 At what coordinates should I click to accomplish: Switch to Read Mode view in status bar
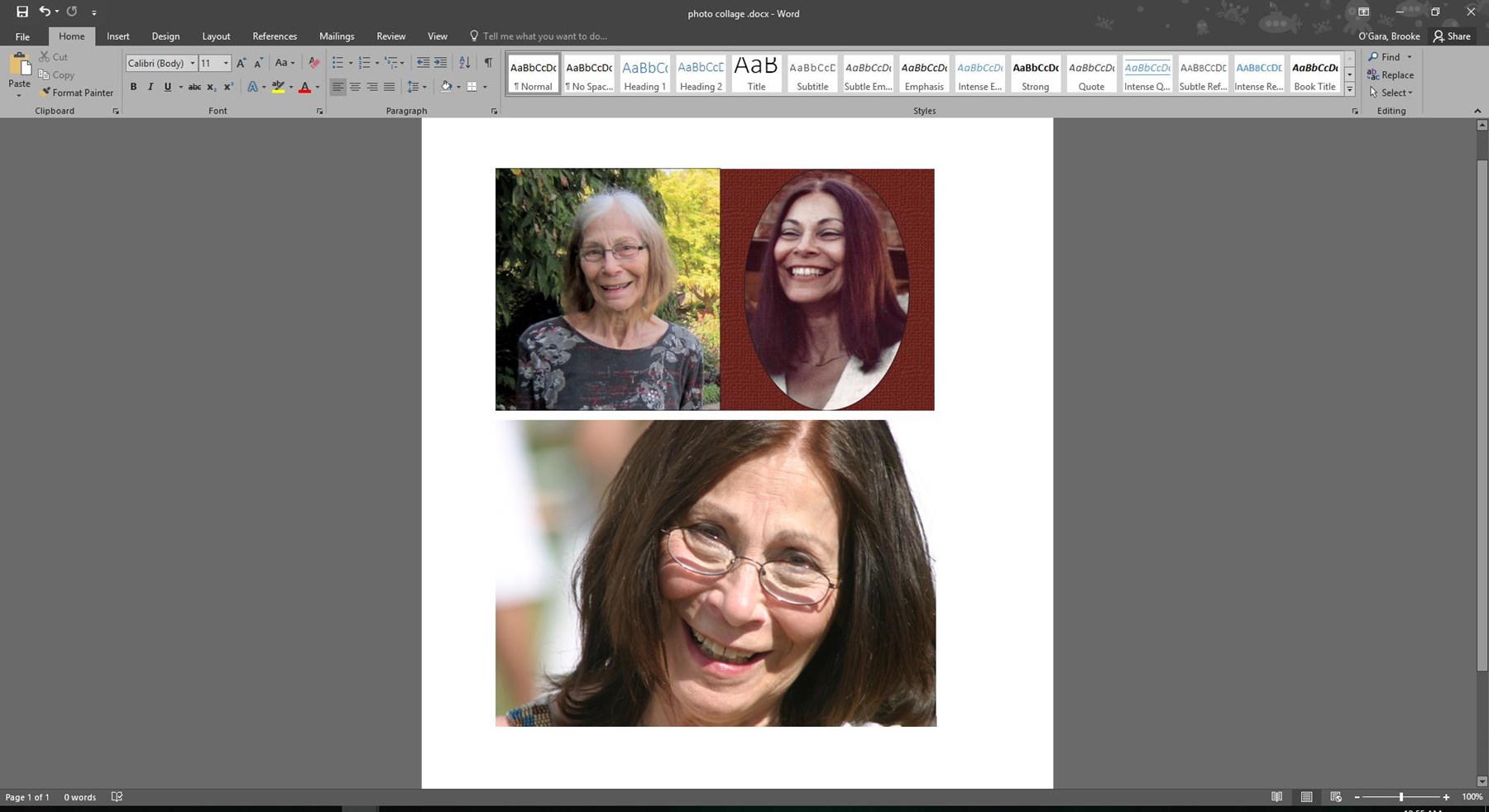point(1276,797)
